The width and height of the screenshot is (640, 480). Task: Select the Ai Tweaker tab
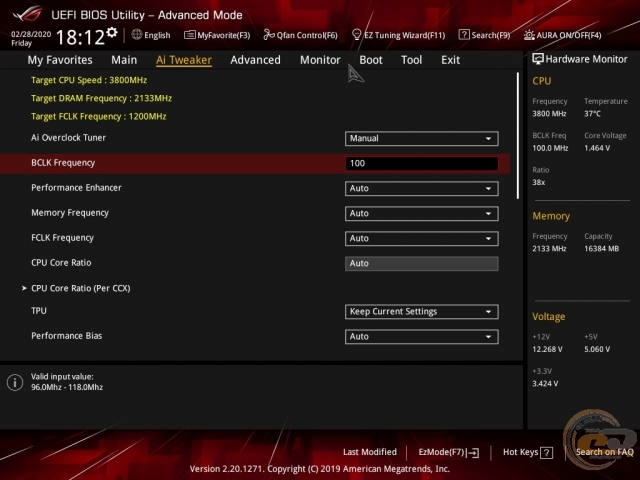point(184,60)
